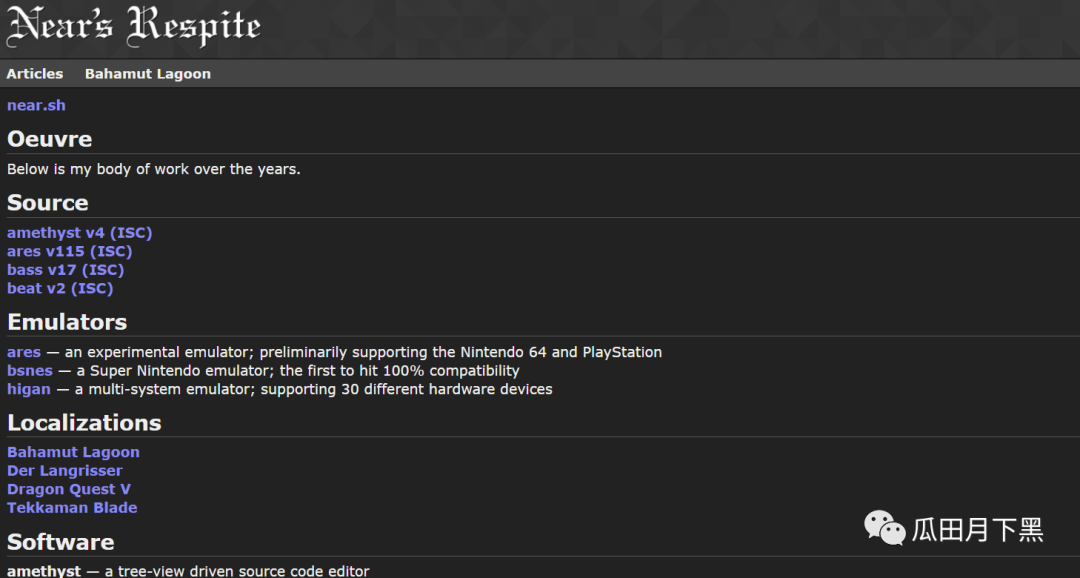Image resolution: width=1080 pixels, height=578 pixels.
Task: Open the Bahamut Lagoon navigation item
Action: point(147,74)
